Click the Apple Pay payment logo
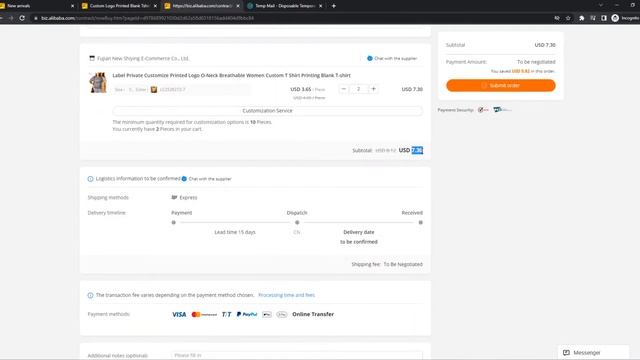The height and width of the screenshot is (360, 640). click(x=267, y=314)
